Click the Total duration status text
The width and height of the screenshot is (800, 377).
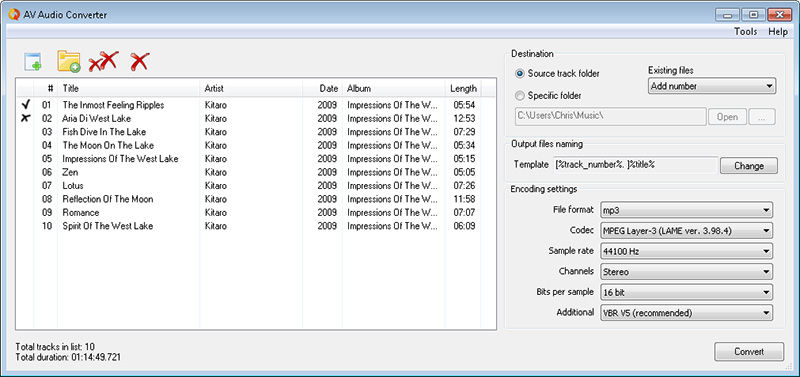pyautogui.click(x=68, y=357)
